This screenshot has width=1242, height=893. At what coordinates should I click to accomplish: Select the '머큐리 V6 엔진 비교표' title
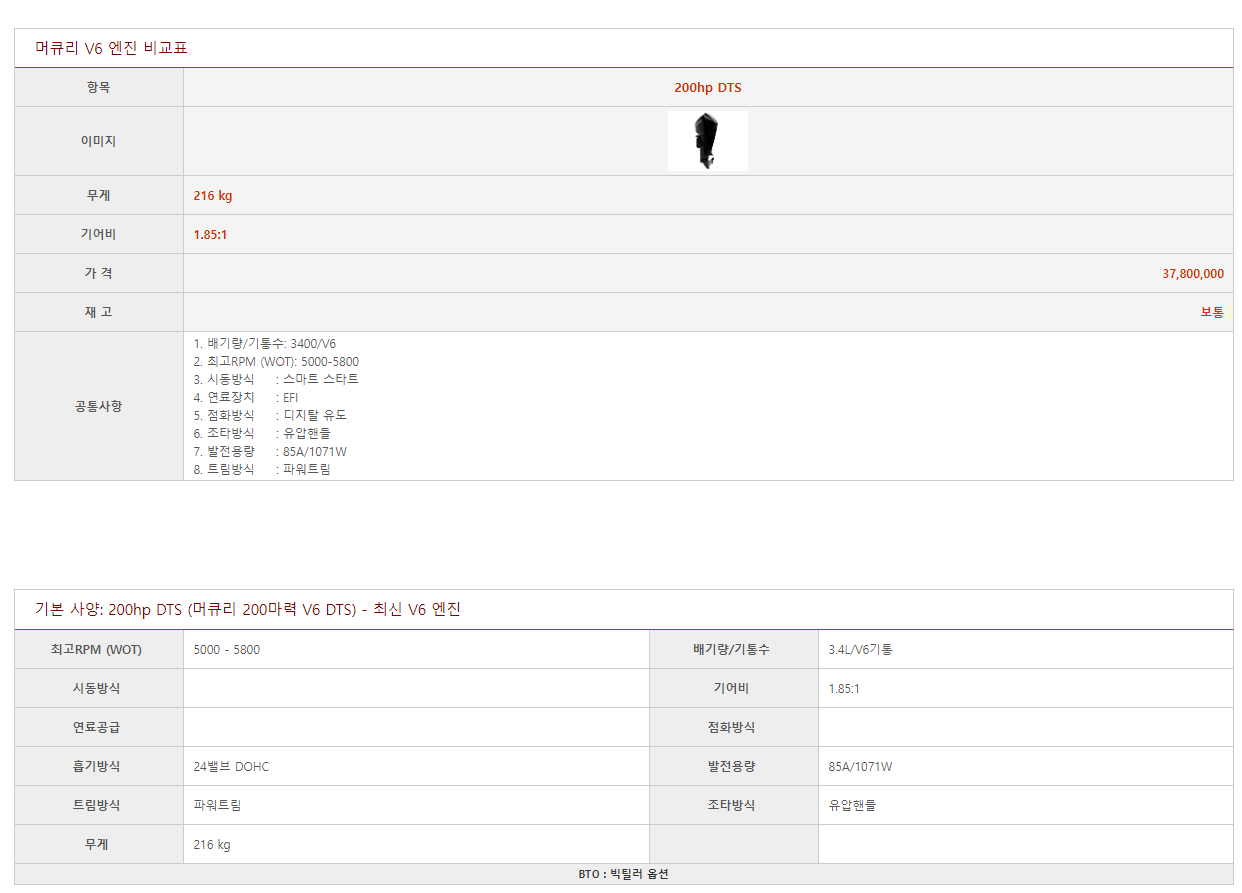click(x=111, y=48)
